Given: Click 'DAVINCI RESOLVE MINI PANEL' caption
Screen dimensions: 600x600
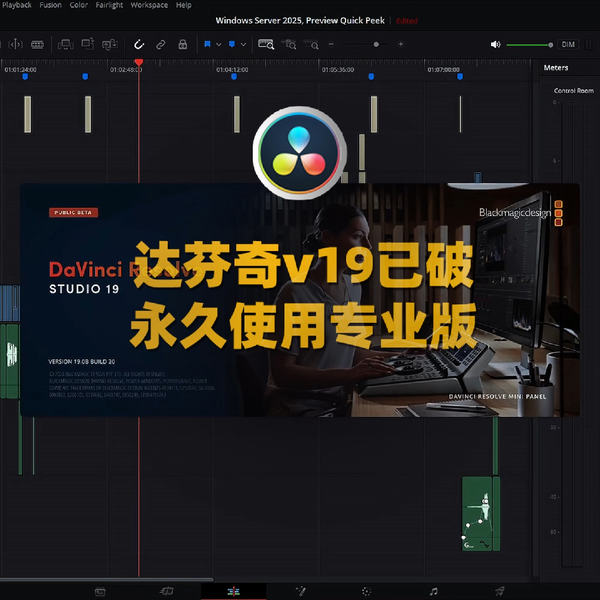Looking at the screenshot, I should [497, 396].
